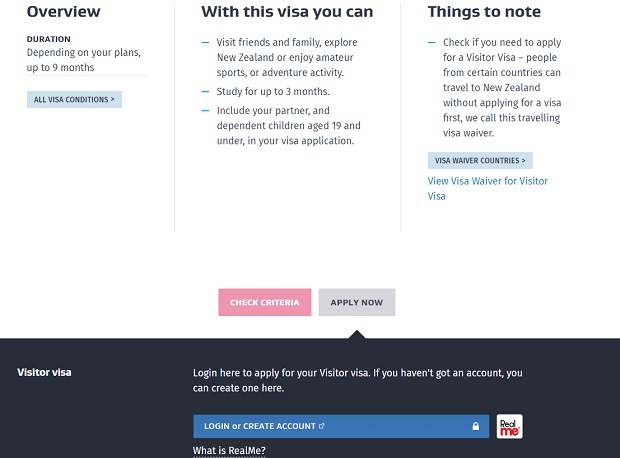Viewport: 620px width, 458px height.
Task: Click the Study for up to 3 months bullet
Action: 272,92
